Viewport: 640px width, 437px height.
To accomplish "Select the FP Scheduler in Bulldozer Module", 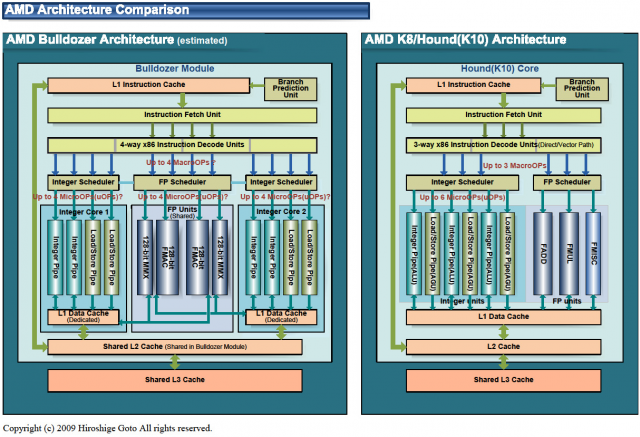I will click(x=182, y=182).
